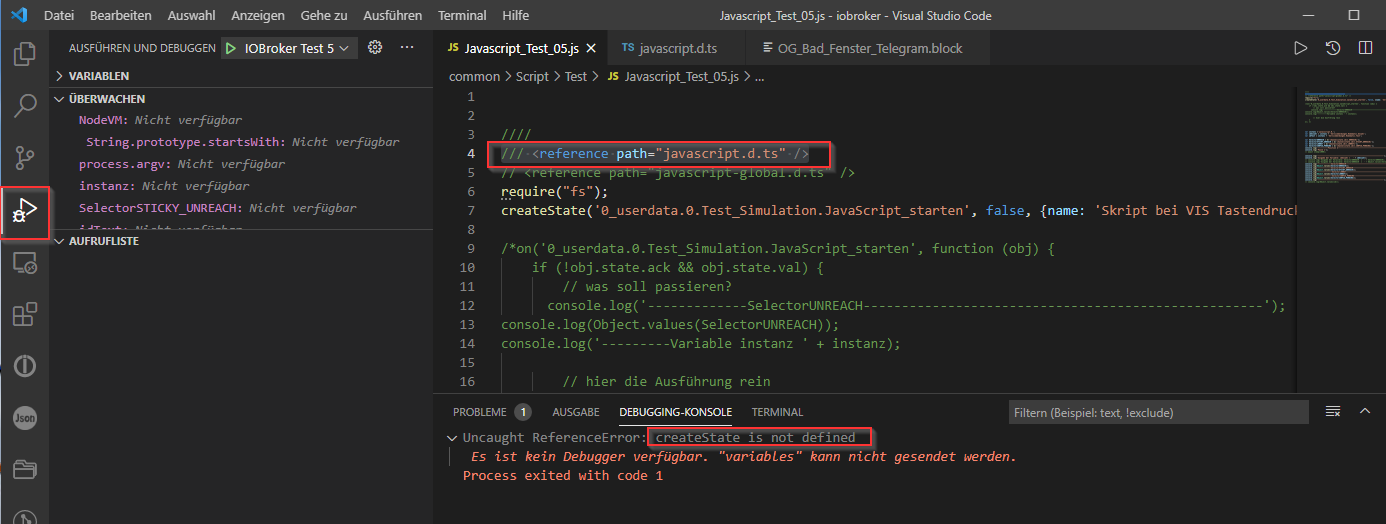This screenshot has width=1386, height=524.
Task: Expand the VARIABLEN section
Action: coord(98,76)
